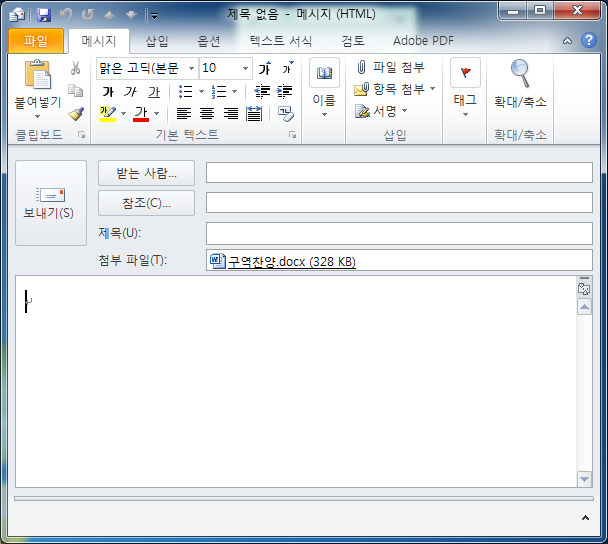Viewport: 608px width, 544px height.
Task: Center the text
Action: (x=207, y=114)
